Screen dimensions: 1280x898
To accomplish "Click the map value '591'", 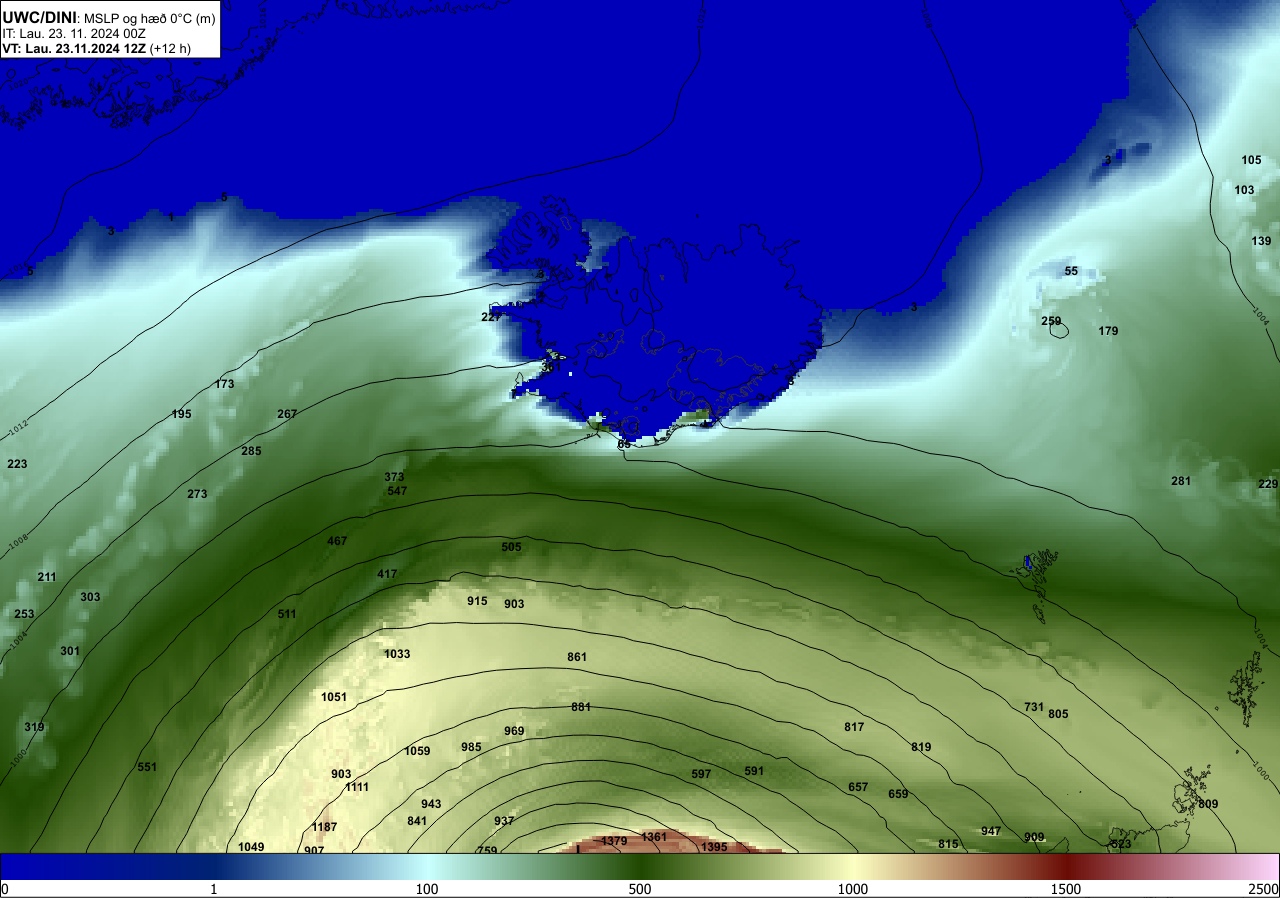I will tap(754, 771).
